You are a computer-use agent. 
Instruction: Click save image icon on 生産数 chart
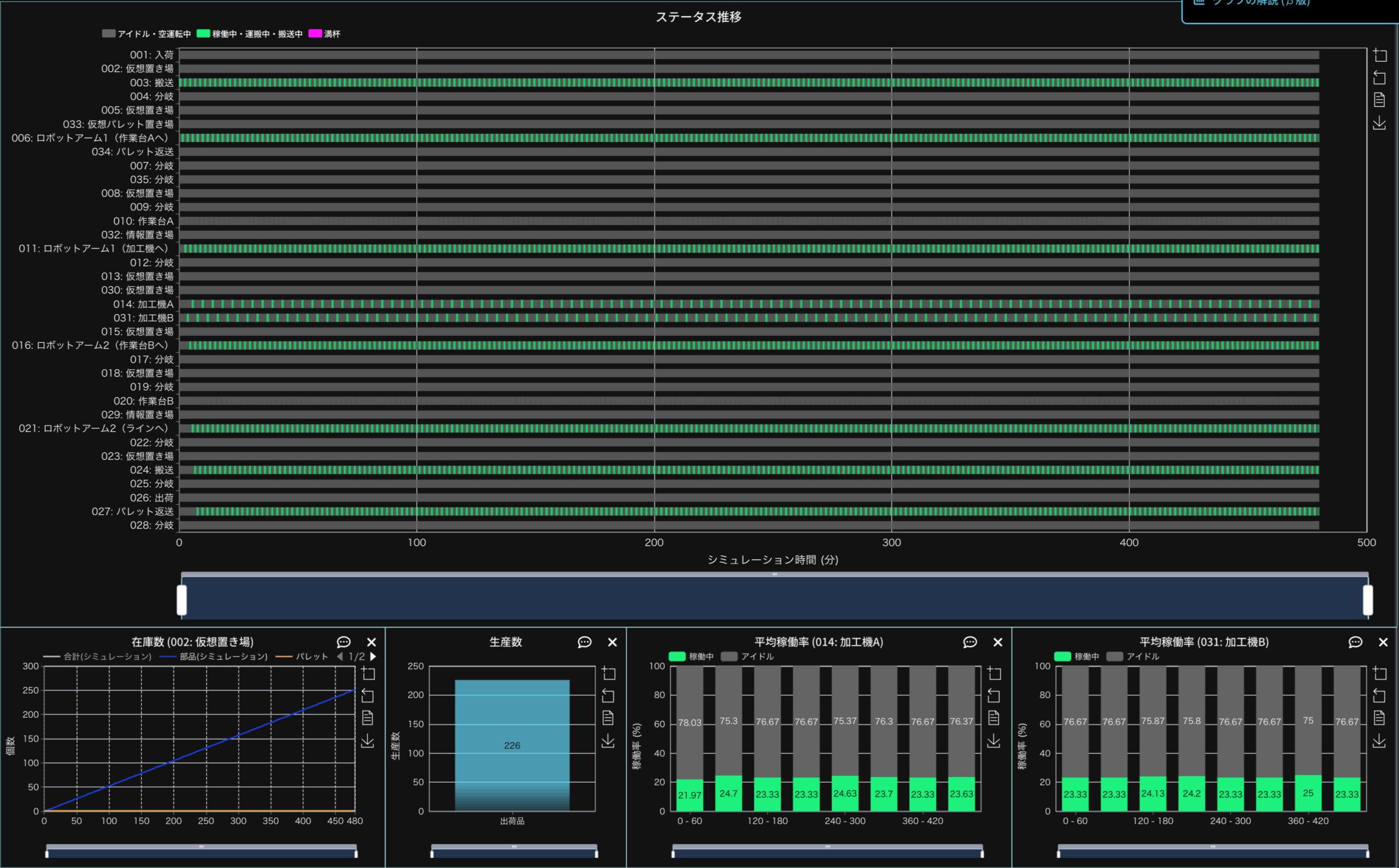[608, 741]
